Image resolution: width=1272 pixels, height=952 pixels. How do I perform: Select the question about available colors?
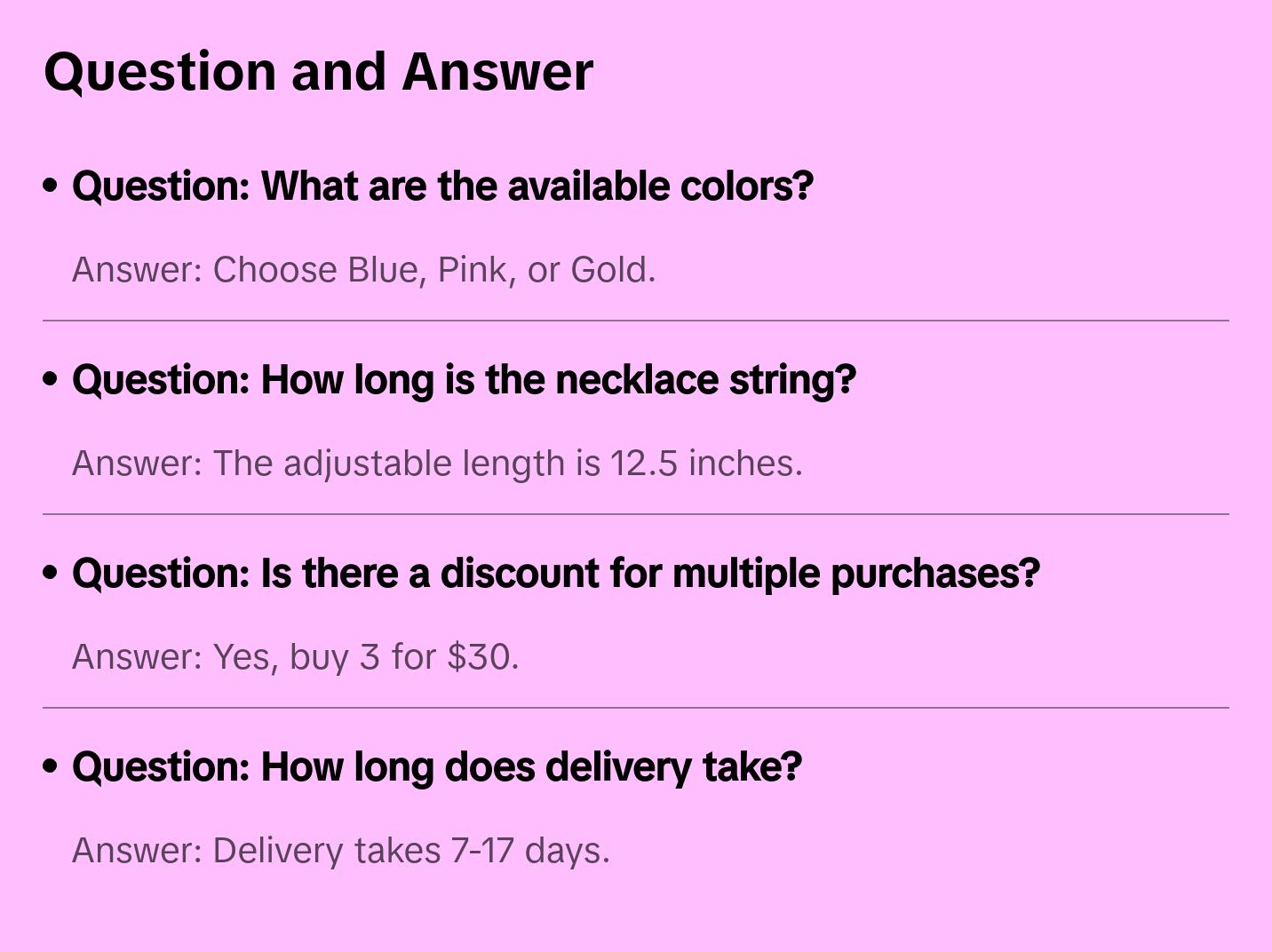[x=442, y=186]
